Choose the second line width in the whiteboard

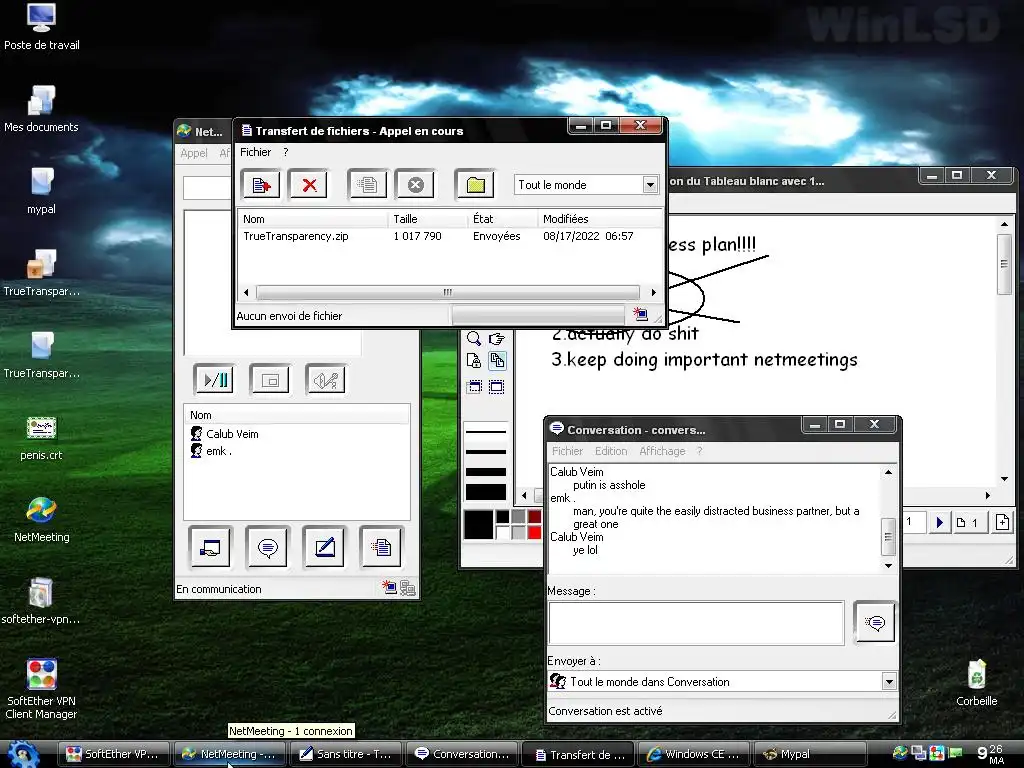485,451
